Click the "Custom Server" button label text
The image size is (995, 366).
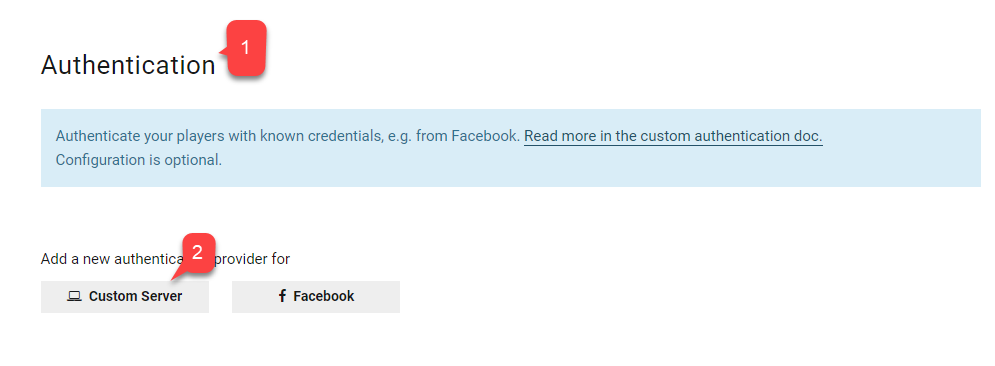[x=135, y=296]
